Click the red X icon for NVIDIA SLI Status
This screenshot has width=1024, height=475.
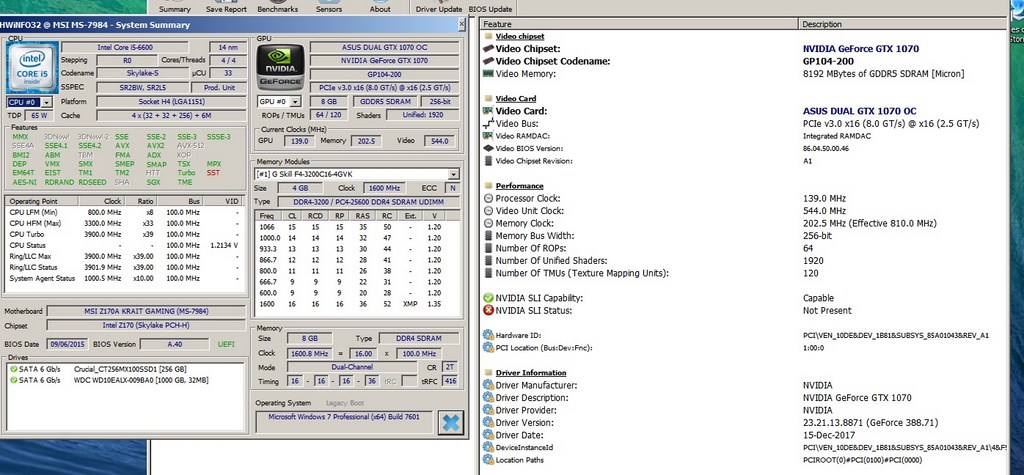click(488, 311)
